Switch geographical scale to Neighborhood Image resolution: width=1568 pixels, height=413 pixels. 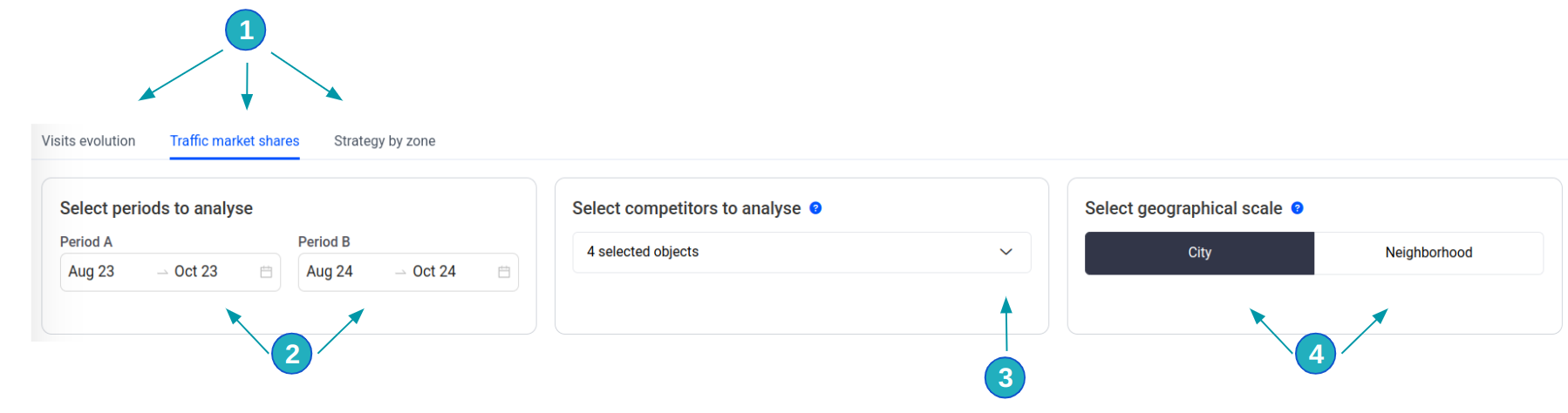click(1428, 253)
